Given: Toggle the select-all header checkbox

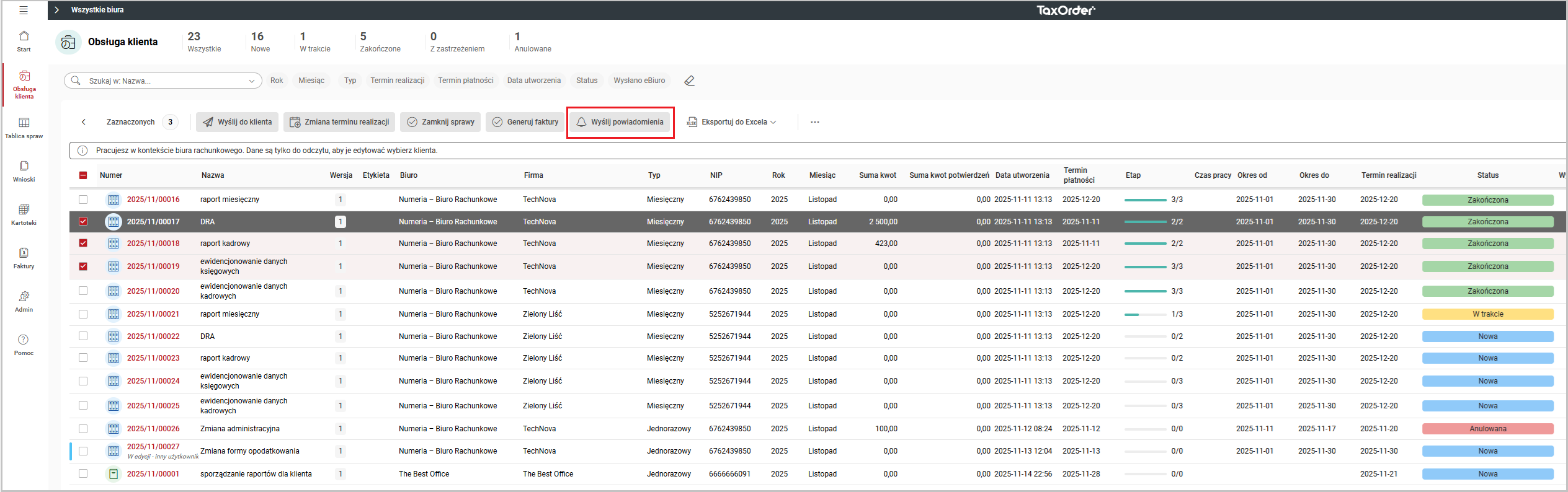Looking at the screenshot, I should [x=83, y=175].
